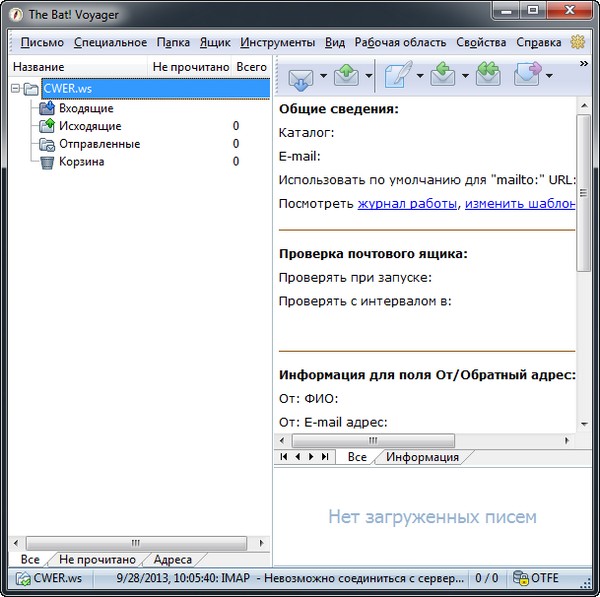Open the dropdown arrow beside Get new mail
600x597 pixels.
[323, 75]
